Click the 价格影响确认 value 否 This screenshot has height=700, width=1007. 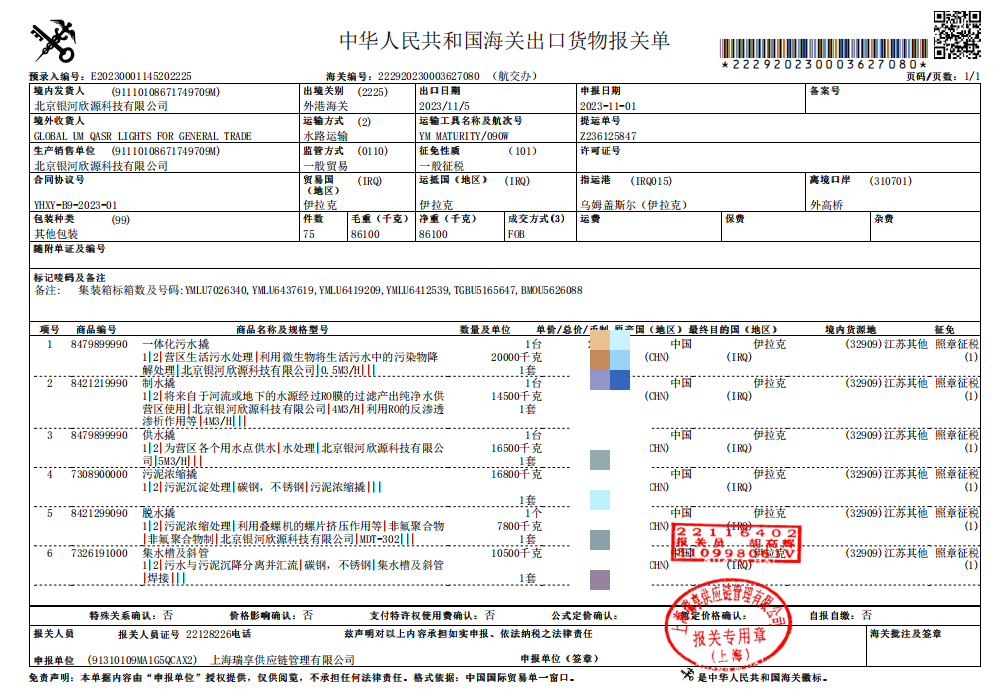[x=307, y=615]
